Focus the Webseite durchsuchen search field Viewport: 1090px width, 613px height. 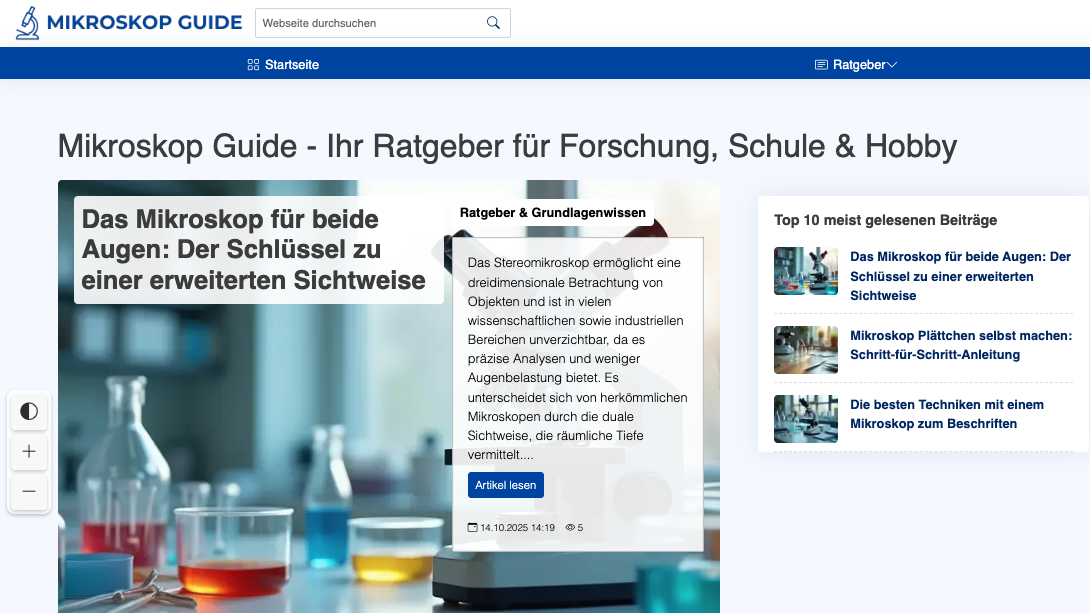(x=370, y=23)
